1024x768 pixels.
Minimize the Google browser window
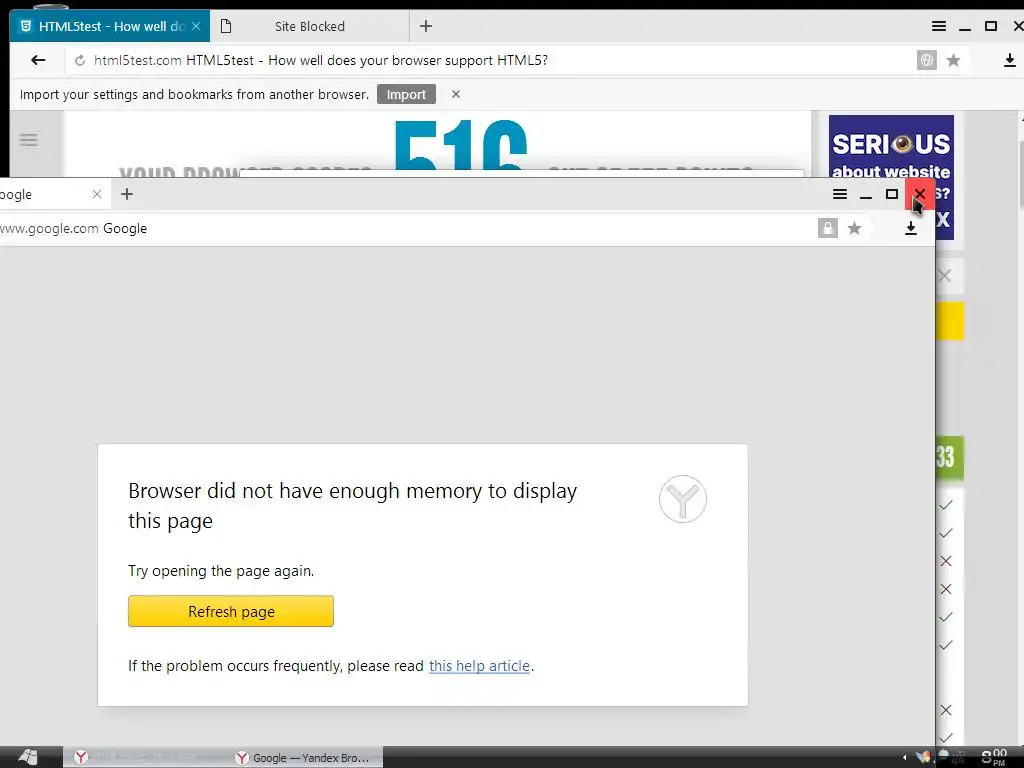click(866, 194)
